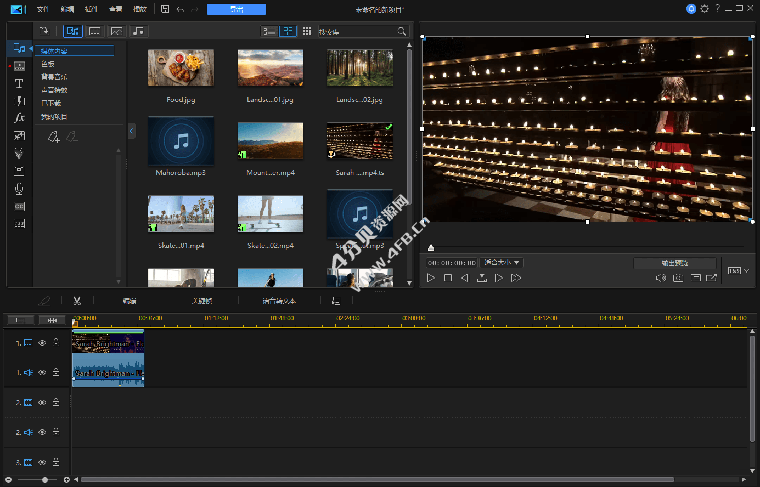
Task: Click the import media icon in library toolbar
Action: point(44,31)
